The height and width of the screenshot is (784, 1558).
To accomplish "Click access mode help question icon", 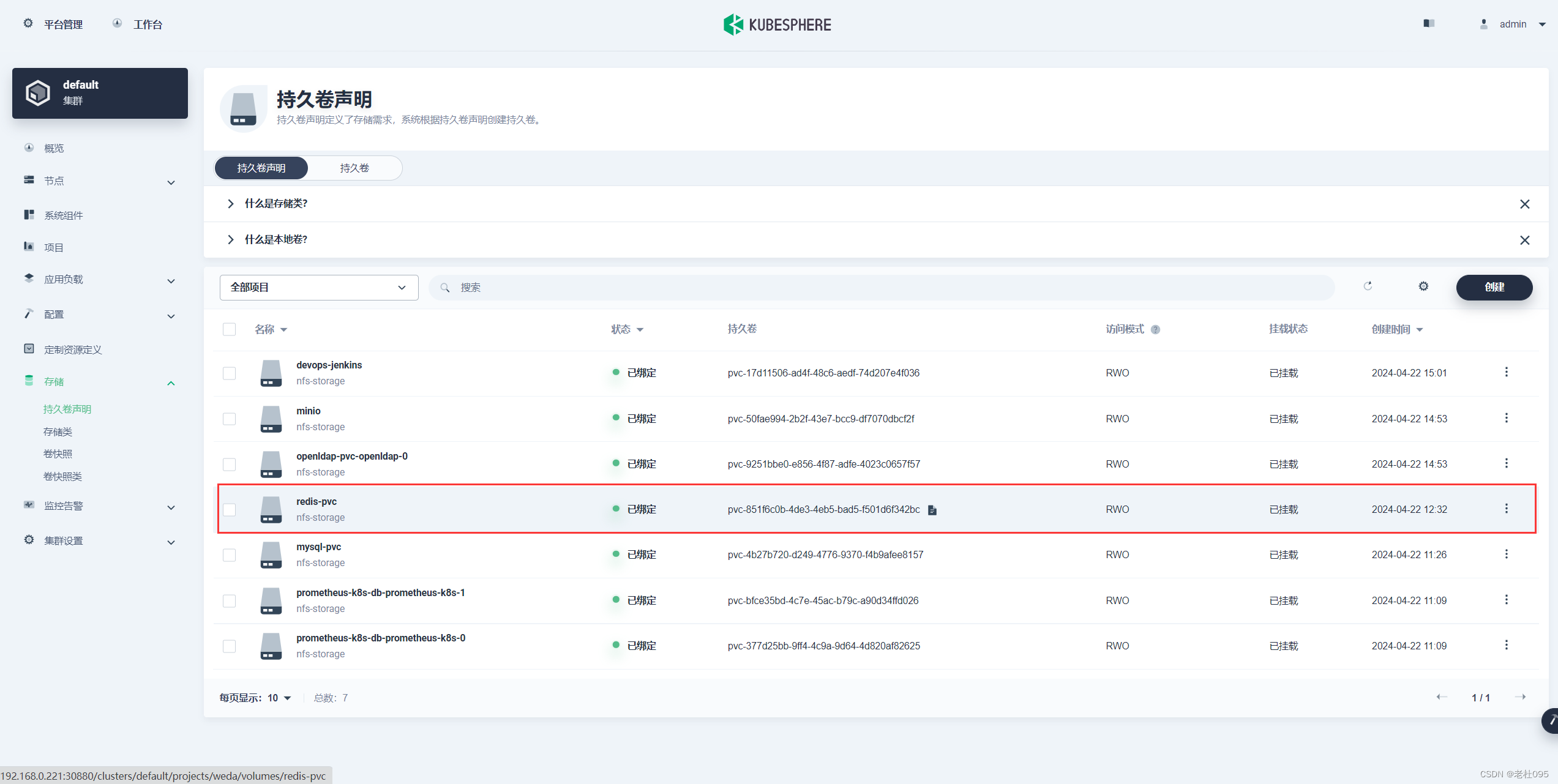I will point(1155,329).
